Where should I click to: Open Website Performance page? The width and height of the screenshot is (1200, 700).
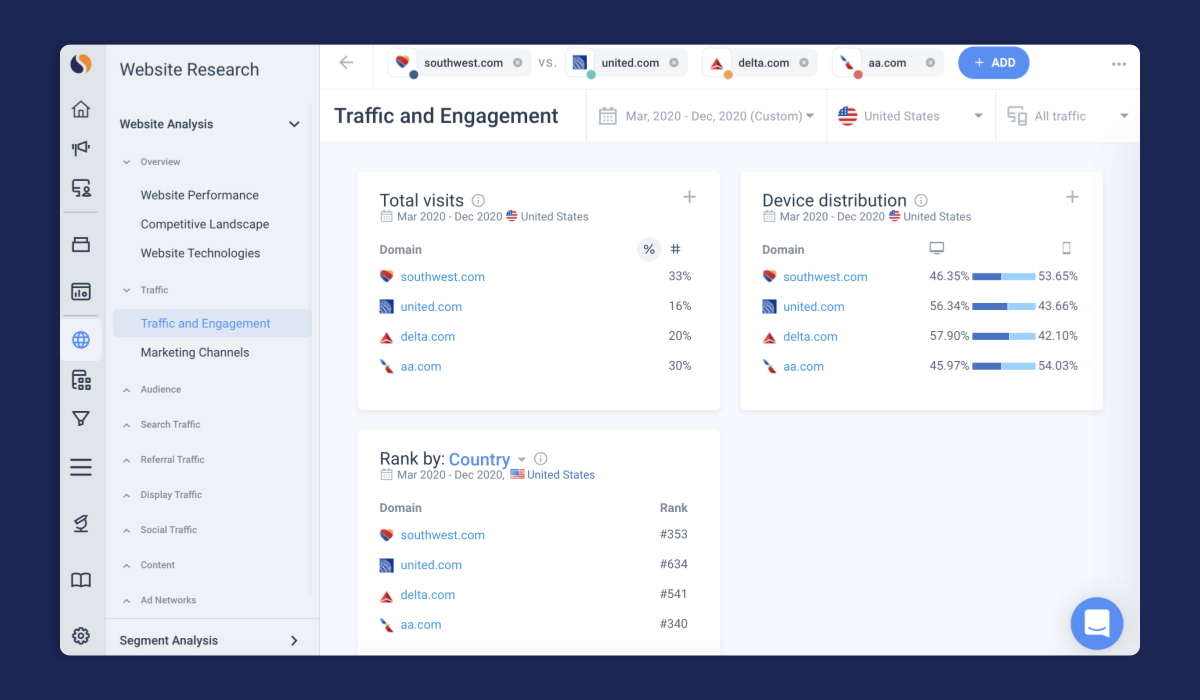[199, 195]
